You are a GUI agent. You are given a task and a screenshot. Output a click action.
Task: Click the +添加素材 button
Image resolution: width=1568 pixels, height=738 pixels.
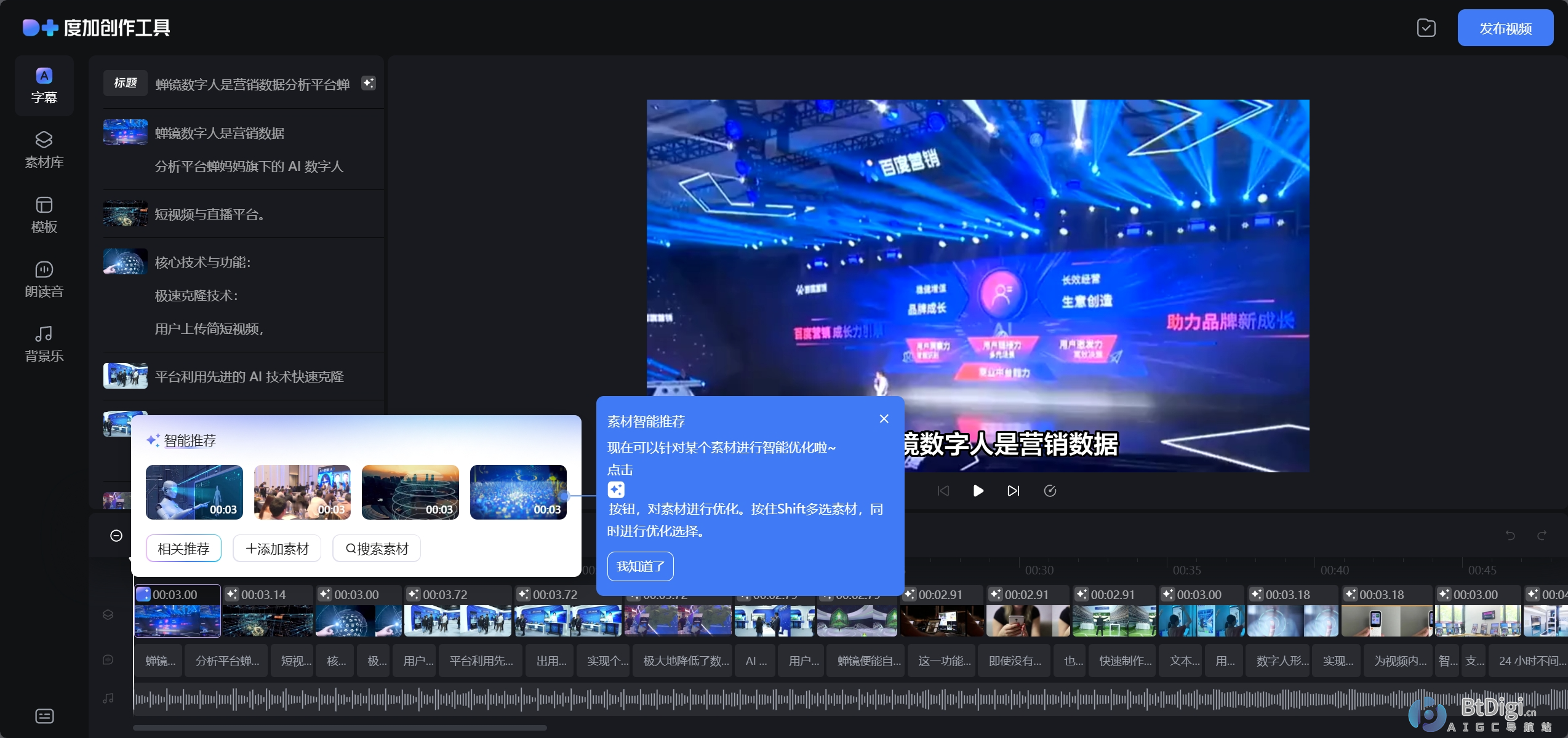[277, 549]
